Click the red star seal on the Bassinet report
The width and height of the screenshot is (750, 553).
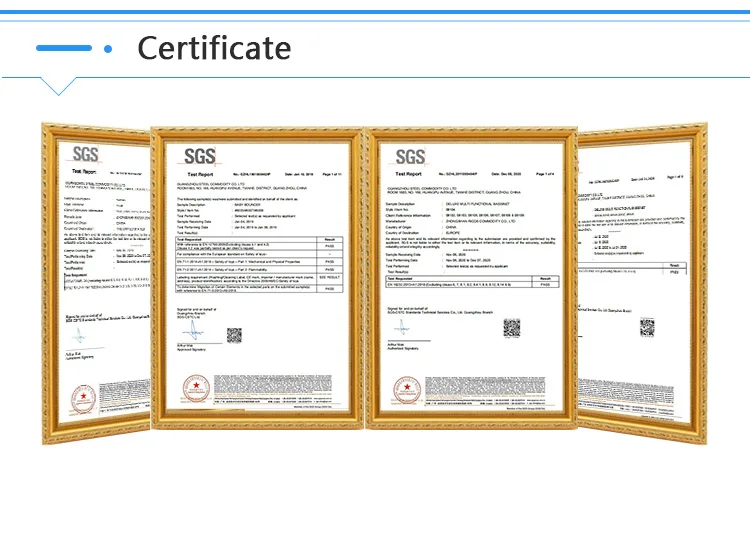[407, 390]
